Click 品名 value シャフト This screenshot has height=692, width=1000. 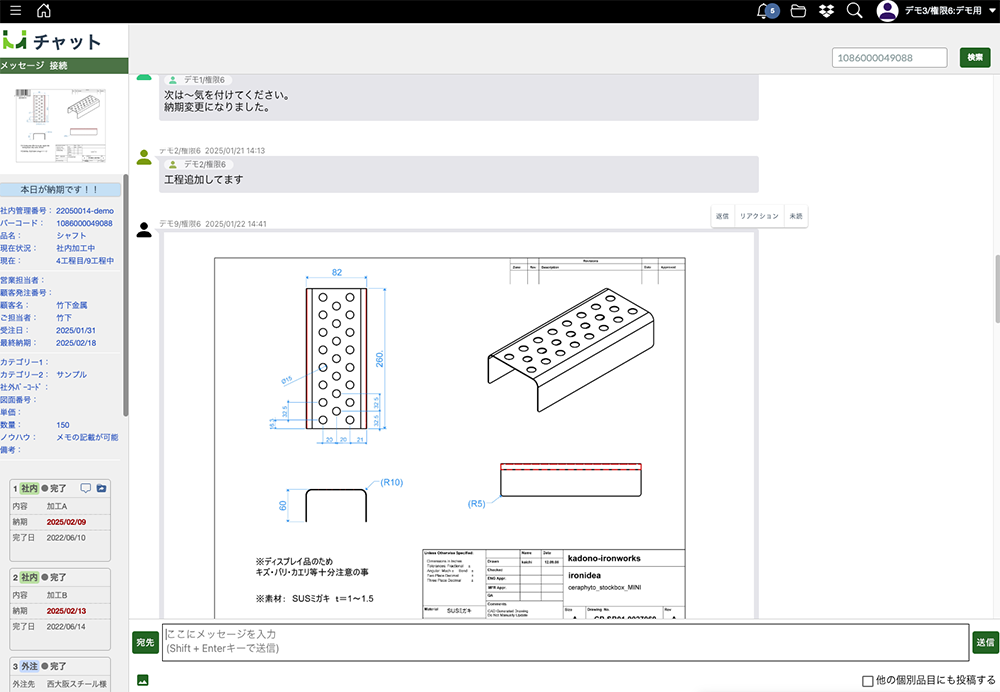click(71, 235)
